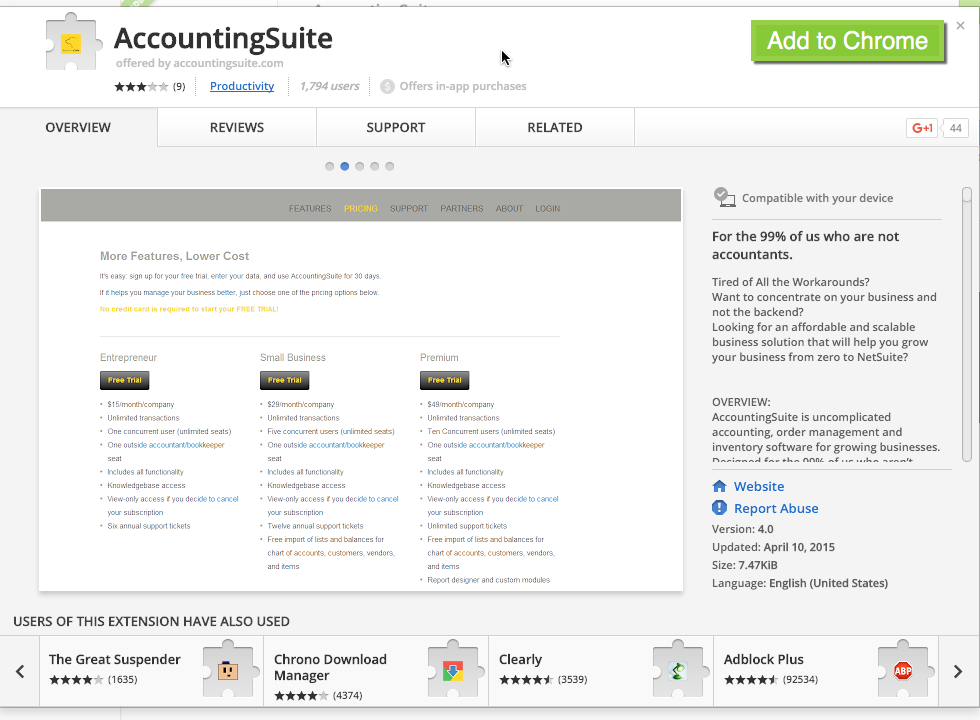
Task: Click the star rating next to (9)
Action: pos(141,86)
